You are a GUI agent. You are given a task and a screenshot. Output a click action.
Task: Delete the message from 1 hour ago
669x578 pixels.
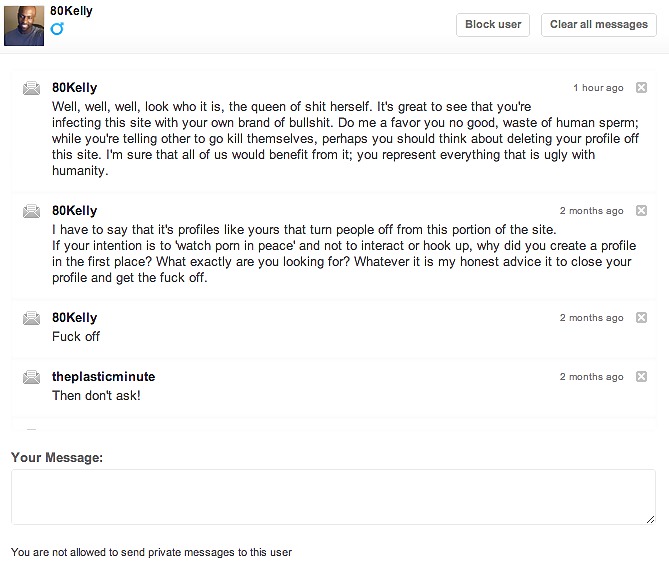[x=641, y=88]
